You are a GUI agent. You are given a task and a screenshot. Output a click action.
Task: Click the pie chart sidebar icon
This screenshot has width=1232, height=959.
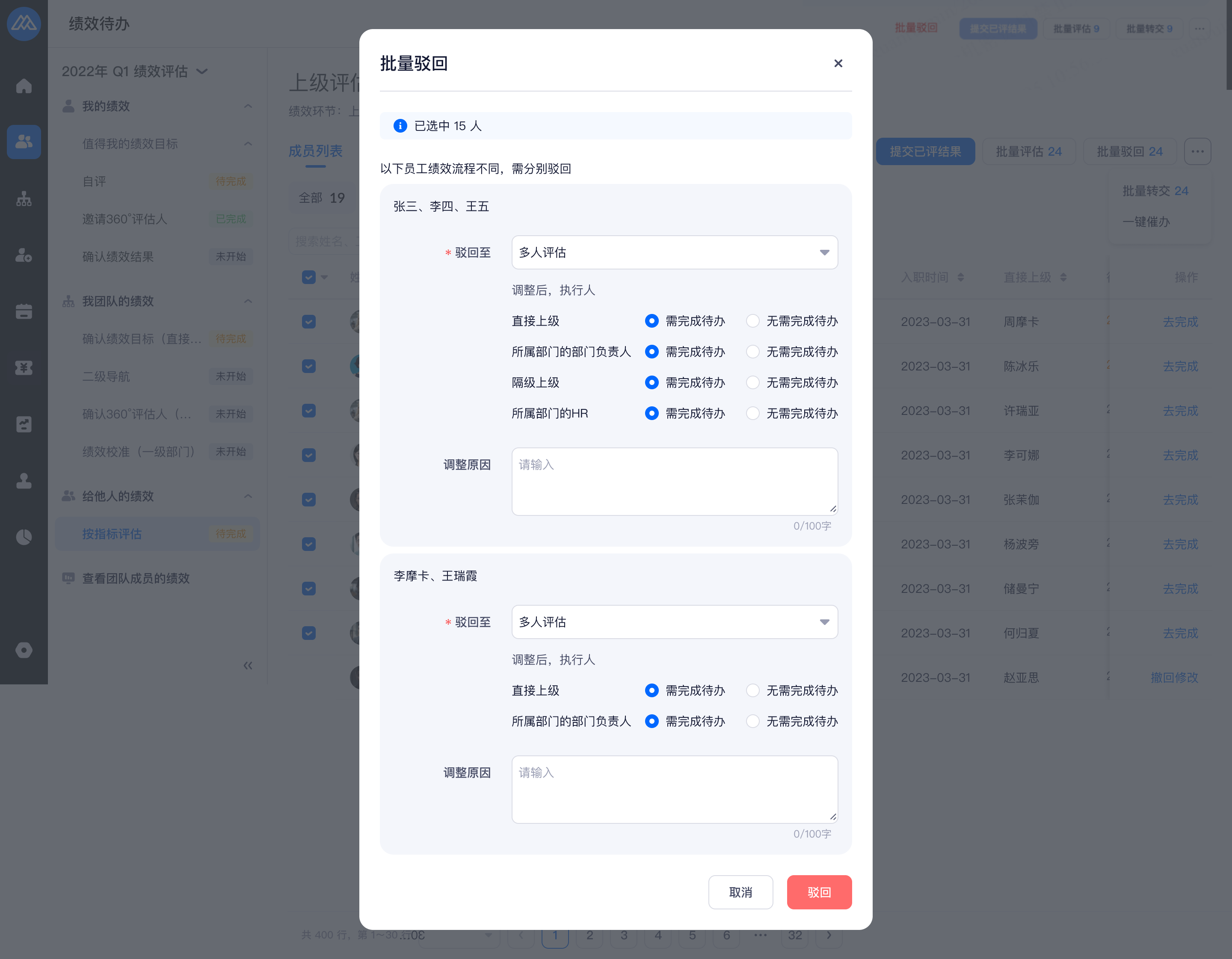(24, 537)
